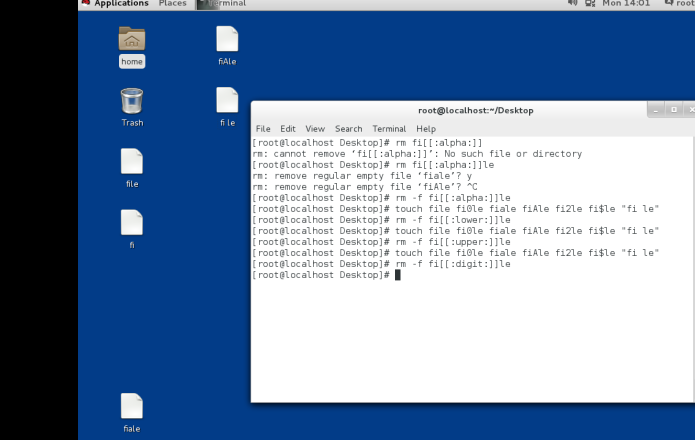The height and width of the screenshot is (440, 695).
Task: Click the terminal title root@localhost:~/Desktop
Action: (x=476, y=110)
